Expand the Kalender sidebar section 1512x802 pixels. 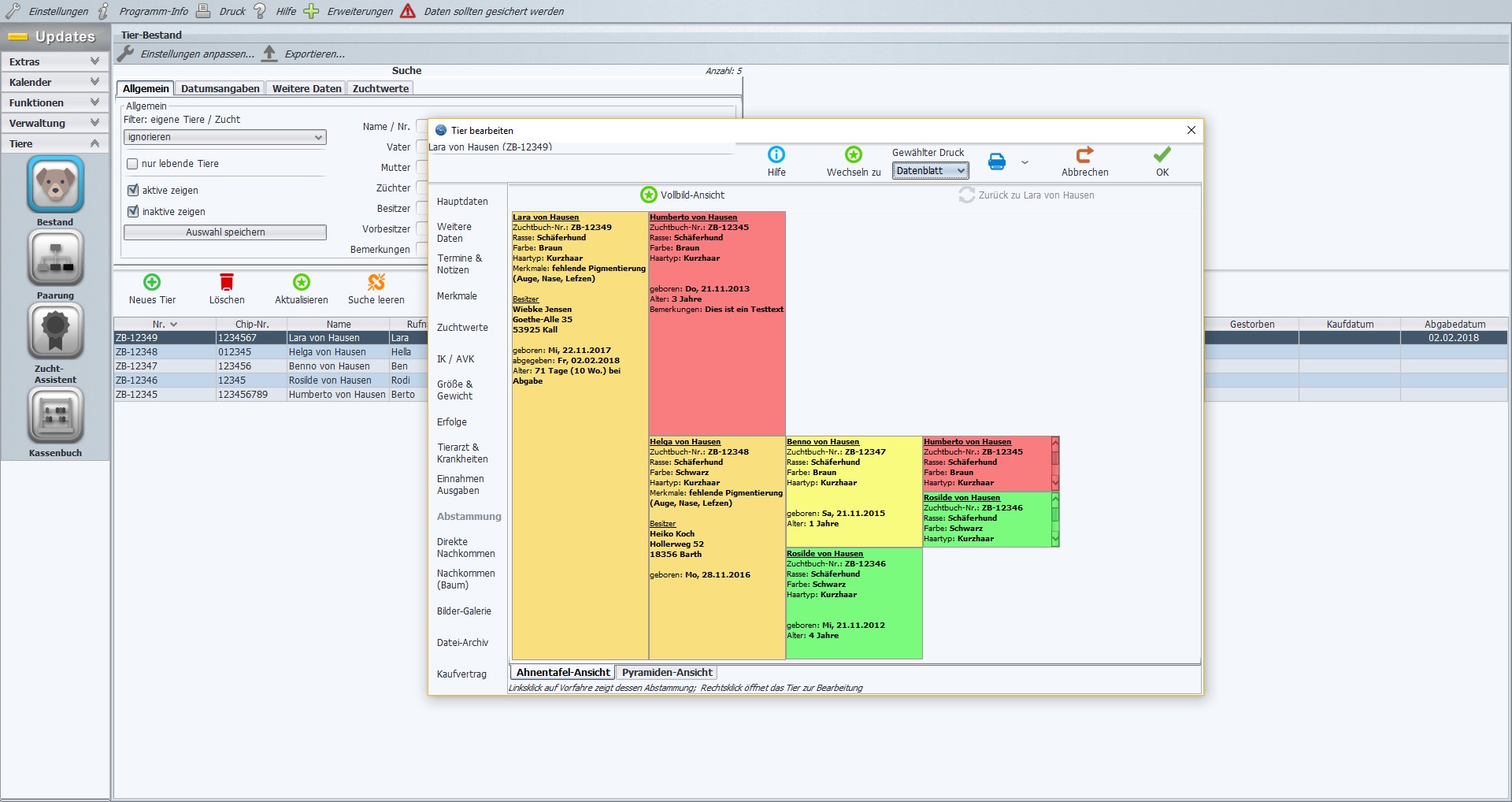pyautogui.click(x=54, y=82)
